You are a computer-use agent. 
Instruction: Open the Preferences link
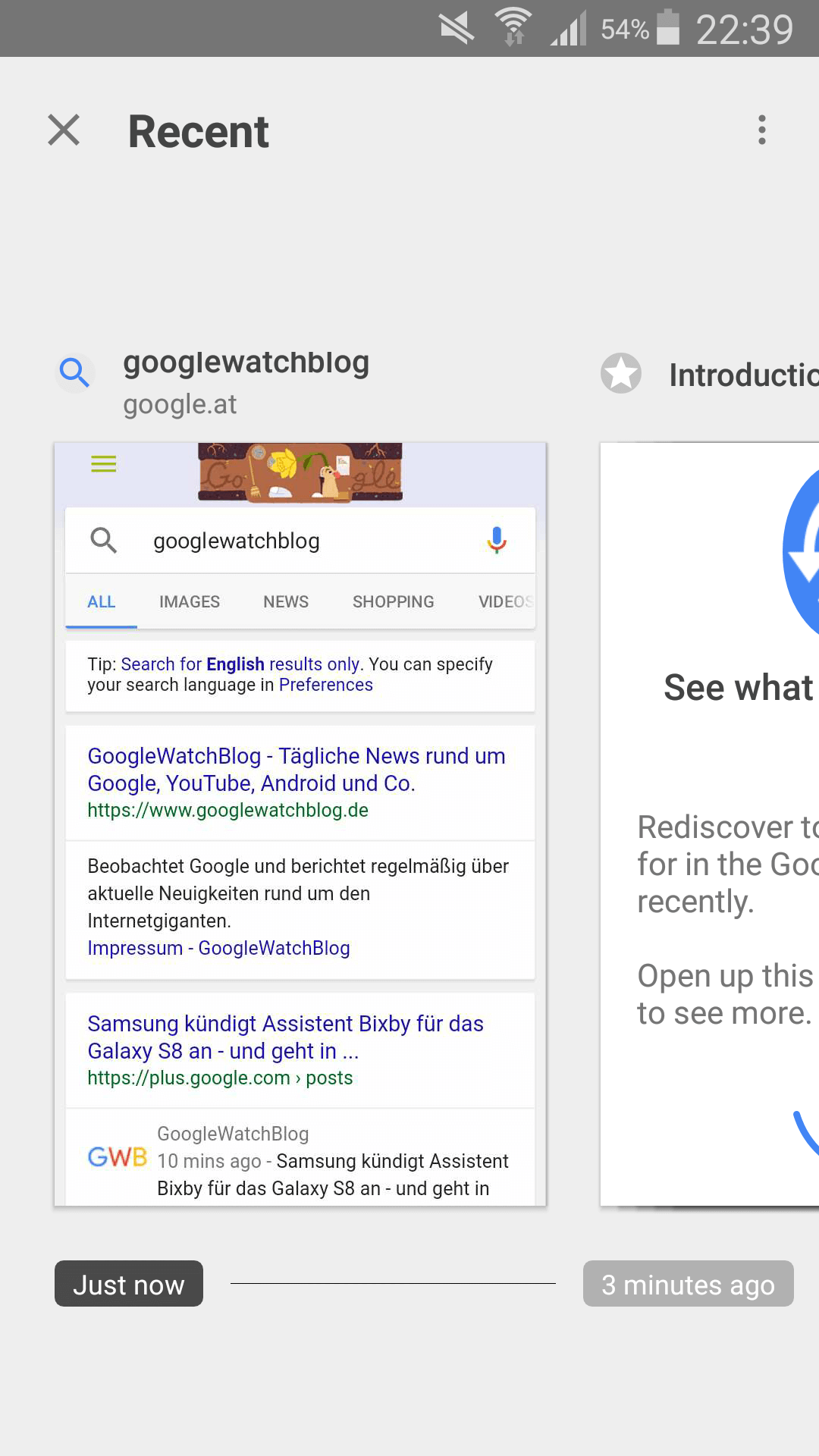point(326,686)
